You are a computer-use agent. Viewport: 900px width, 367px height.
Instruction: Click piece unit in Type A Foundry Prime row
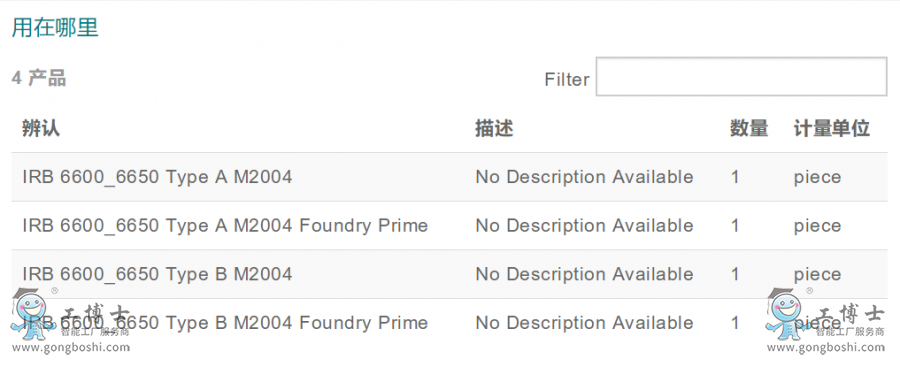pos(817,226)
